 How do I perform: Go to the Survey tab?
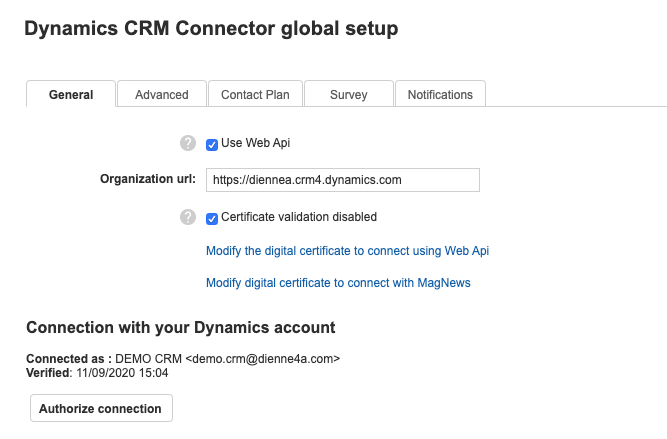pos(349,94)
